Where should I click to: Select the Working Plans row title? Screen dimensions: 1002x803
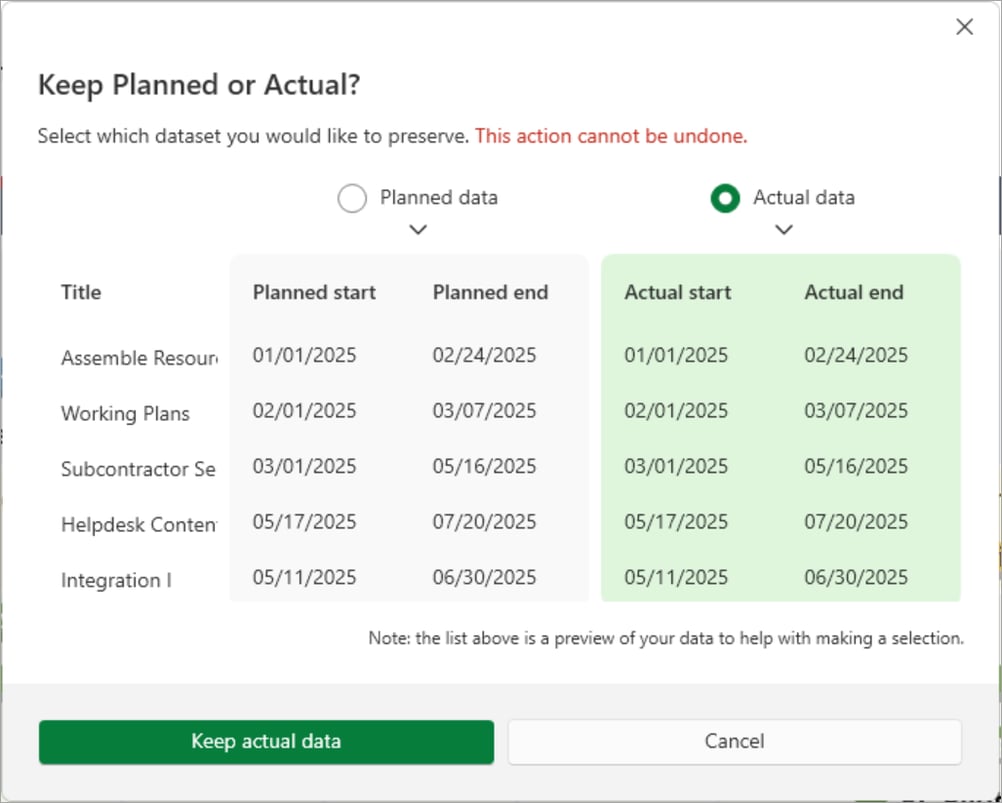click(125, 413)
